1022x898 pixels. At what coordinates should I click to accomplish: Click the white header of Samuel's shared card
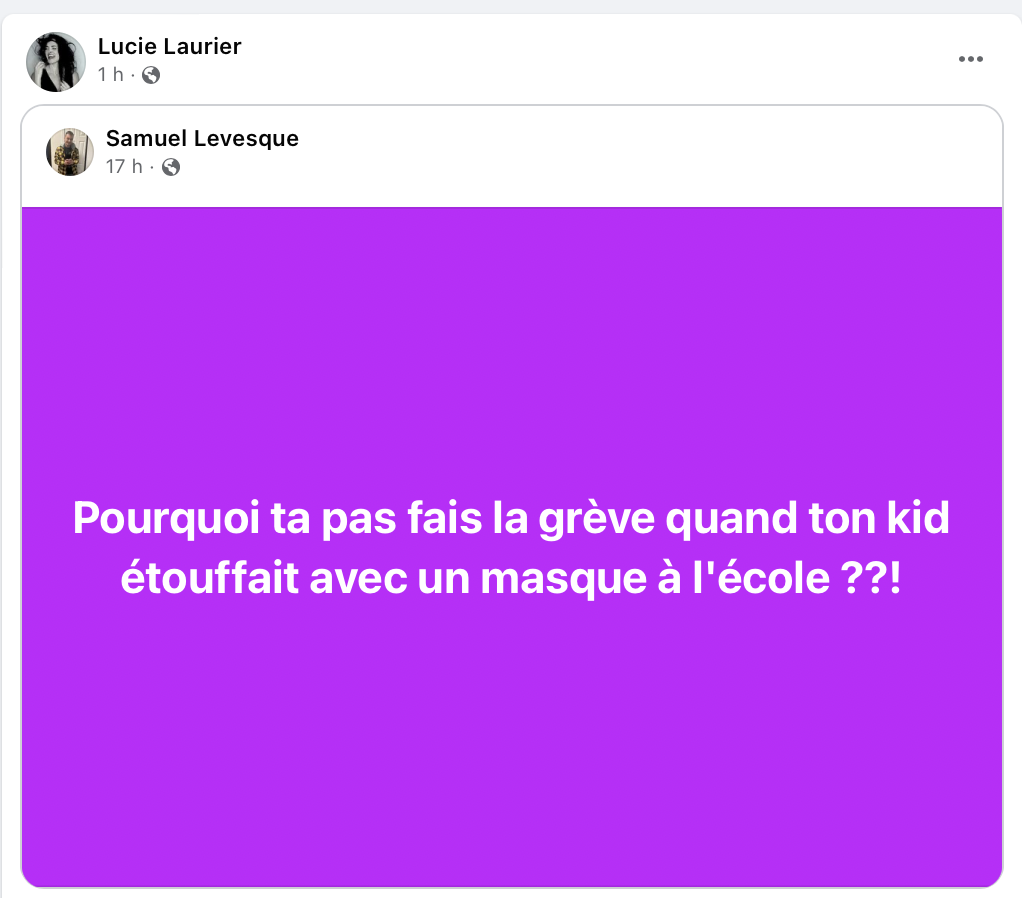[512, 156]
